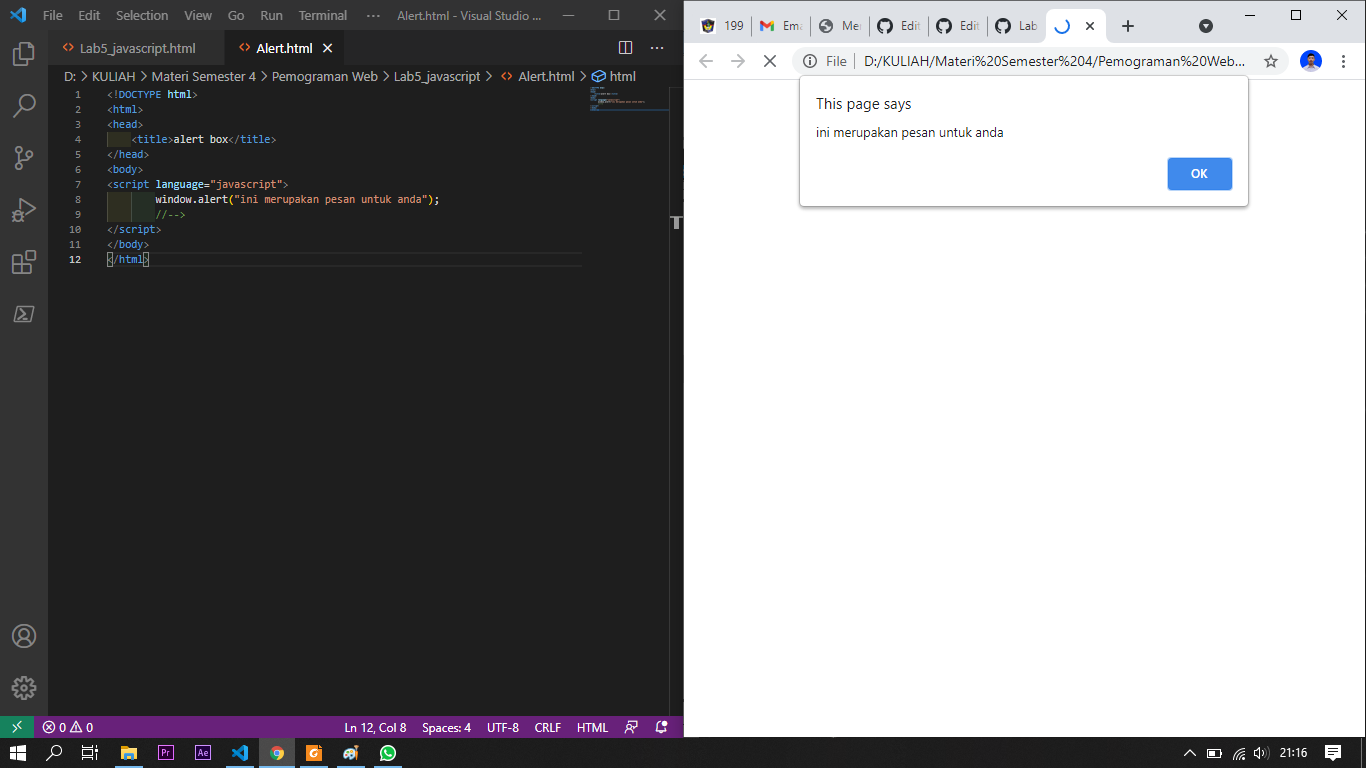Open the Selection menu in VS Code

[x=142, y=15]
